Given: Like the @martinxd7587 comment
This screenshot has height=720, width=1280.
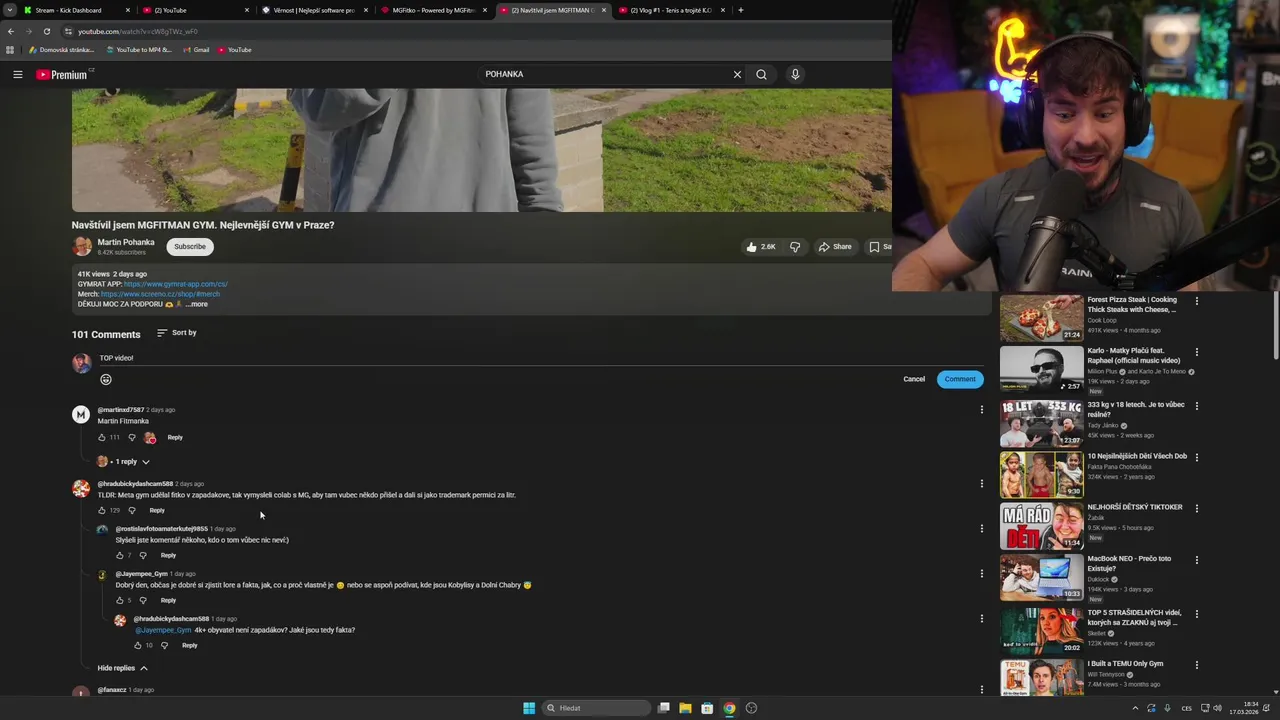Looking at the screenshot, I should point(102,437).
